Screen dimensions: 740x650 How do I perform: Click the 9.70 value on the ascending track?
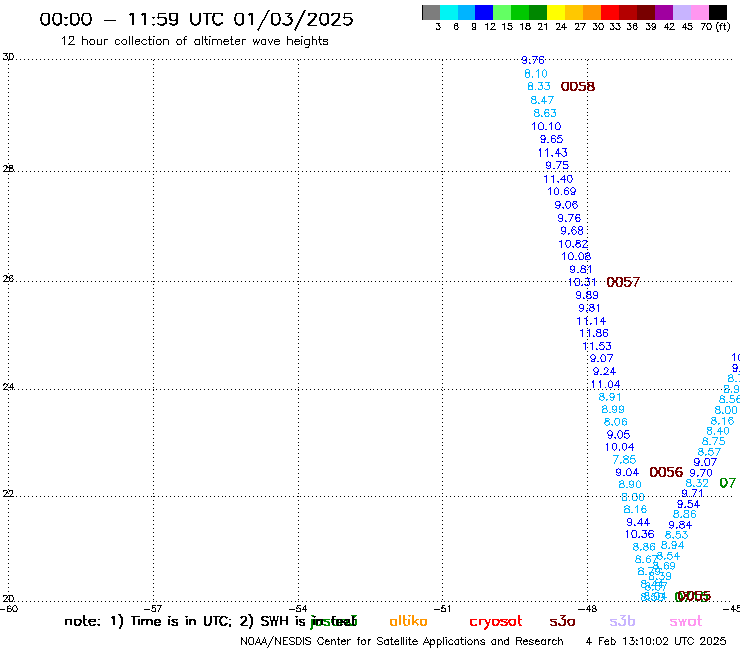tap(701, 473)
